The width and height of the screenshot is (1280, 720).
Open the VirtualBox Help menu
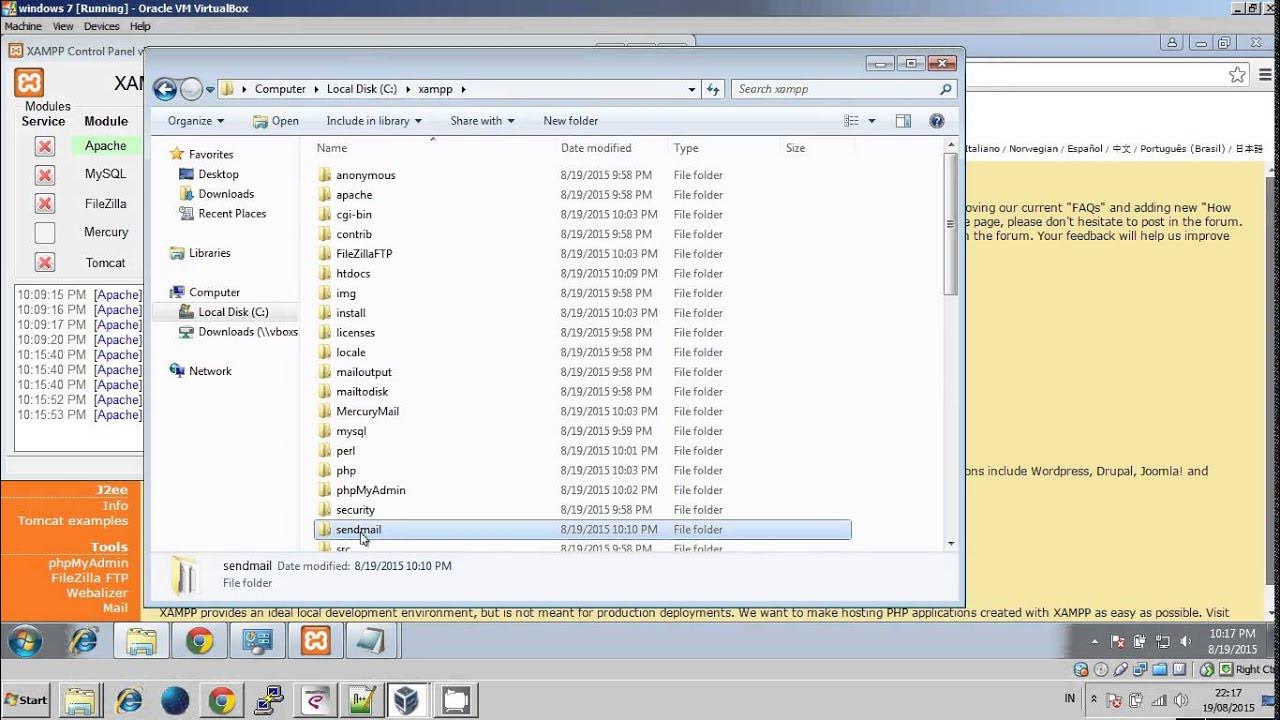point(140,26)
